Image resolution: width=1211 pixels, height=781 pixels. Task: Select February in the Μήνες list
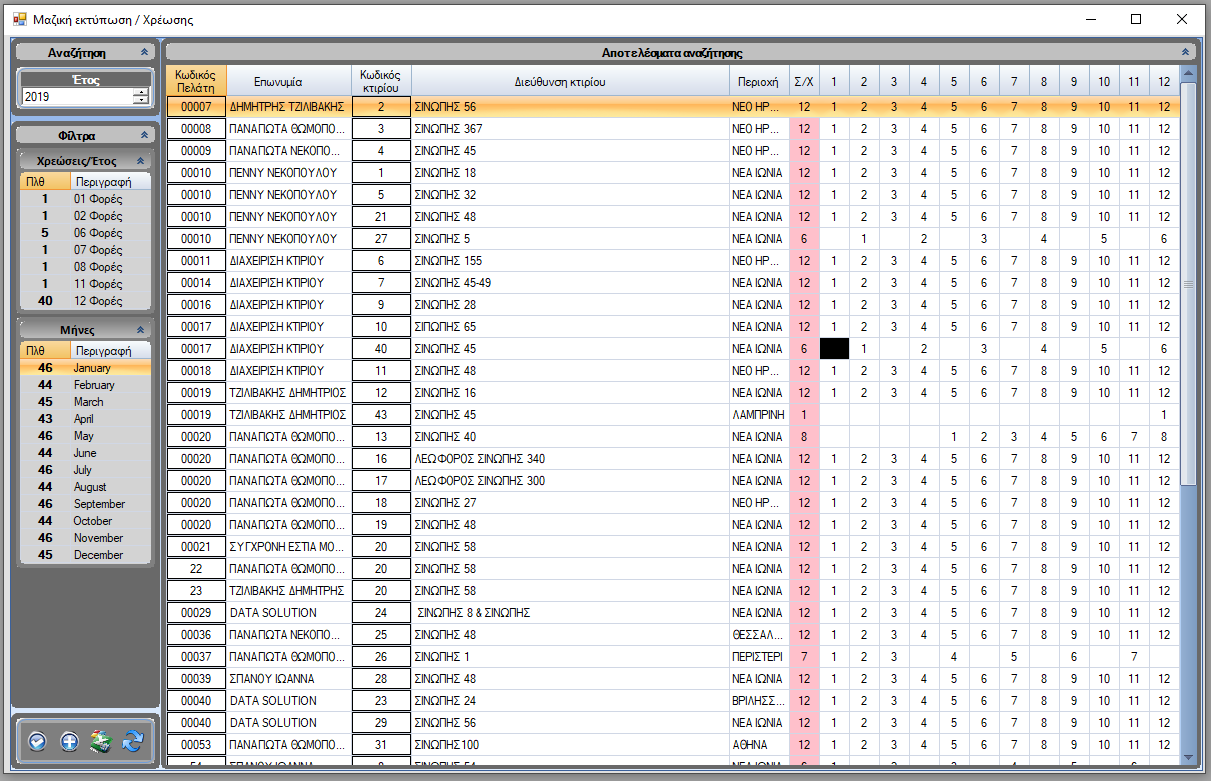click(x=94, y=385)
